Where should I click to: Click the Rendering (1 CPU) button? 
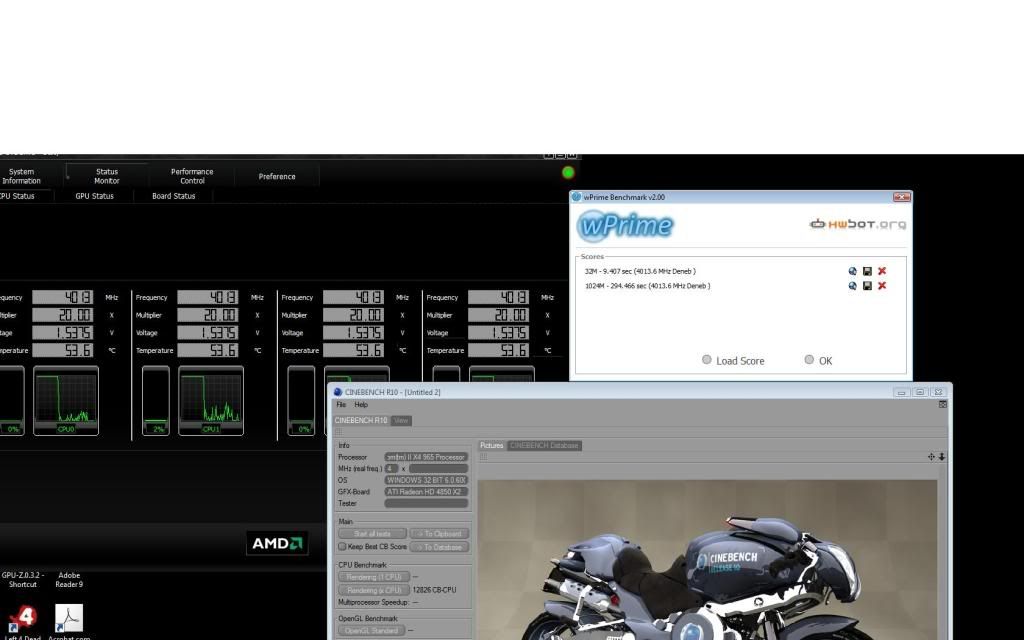tap(374, 577)
